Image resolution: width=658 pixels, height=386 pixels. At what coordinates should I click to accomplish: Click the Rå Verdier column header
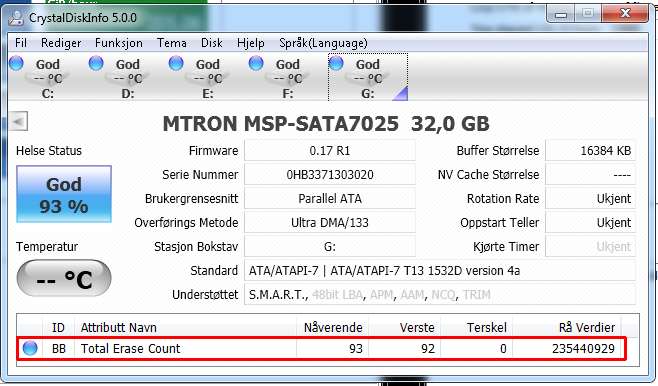pyautogui.click(x=567, y=327)
